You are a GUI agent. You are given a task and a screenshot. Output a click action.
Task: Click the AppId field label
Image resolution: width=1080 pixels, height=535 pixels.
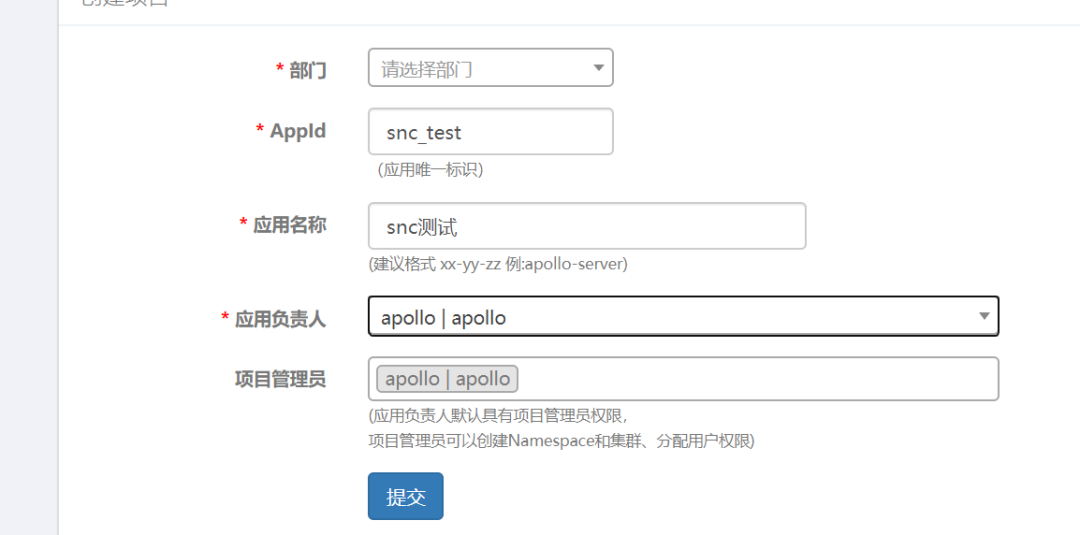pos(297,131)
